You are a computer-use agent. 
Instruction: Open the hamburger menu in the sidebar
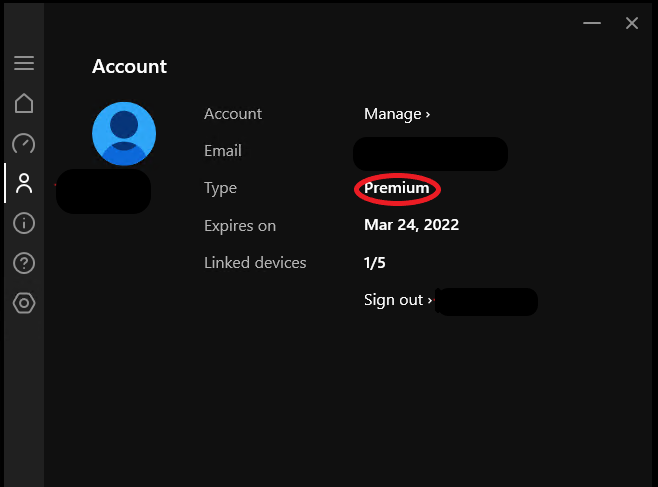point(24,63)
